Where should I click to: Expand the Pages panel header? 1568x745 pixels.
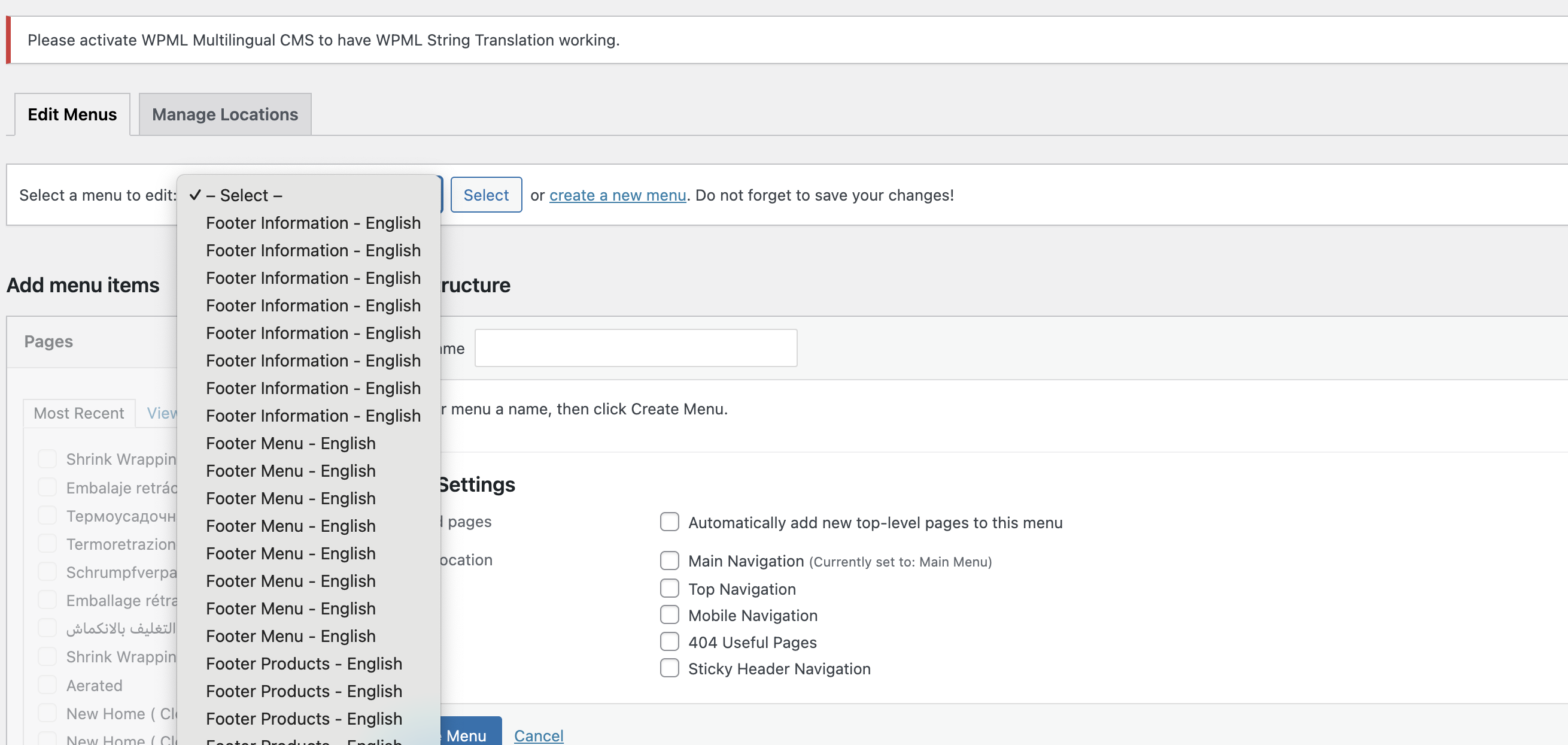pyautogui.click(x=48, y=342)
